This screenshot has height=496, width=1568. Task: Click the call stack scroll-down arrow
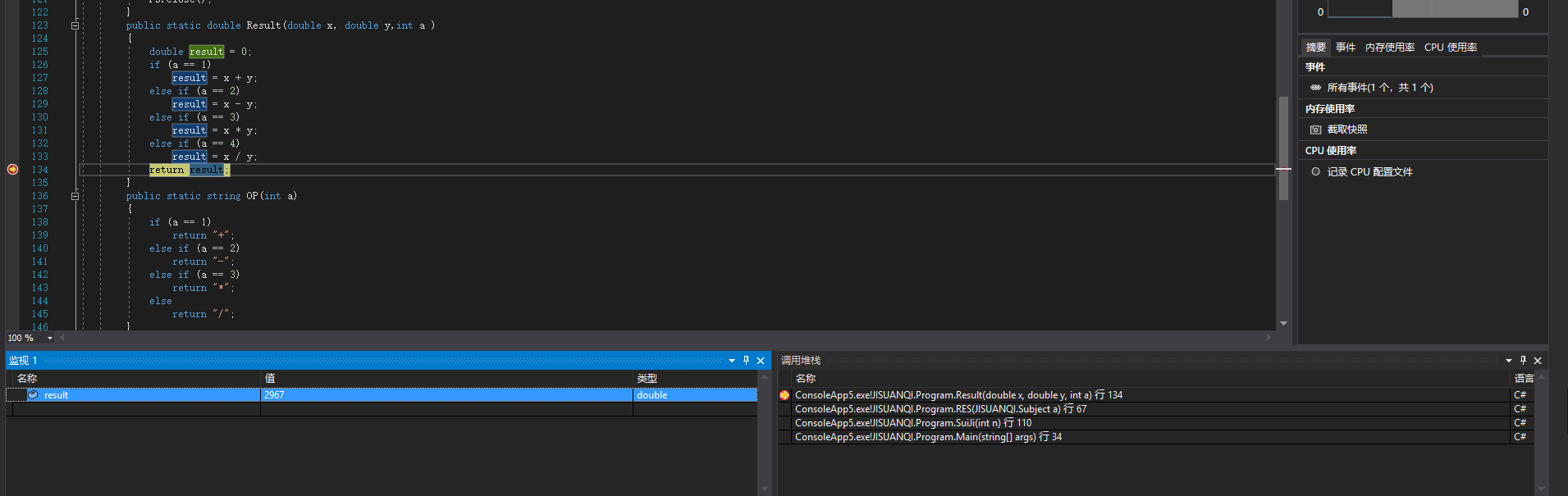[x=1541, y=489]
